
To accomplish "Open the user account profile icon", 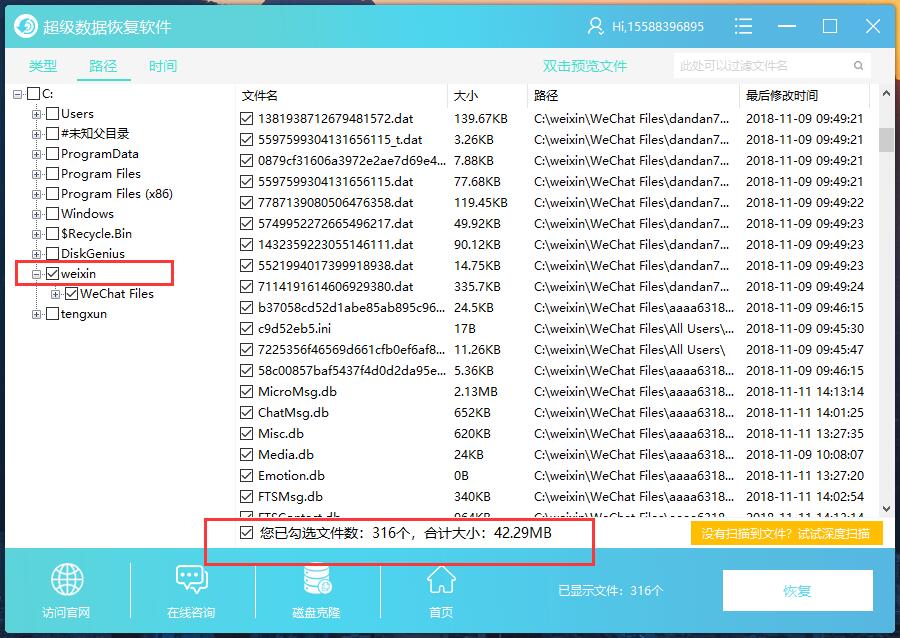I will click(595, 26).
